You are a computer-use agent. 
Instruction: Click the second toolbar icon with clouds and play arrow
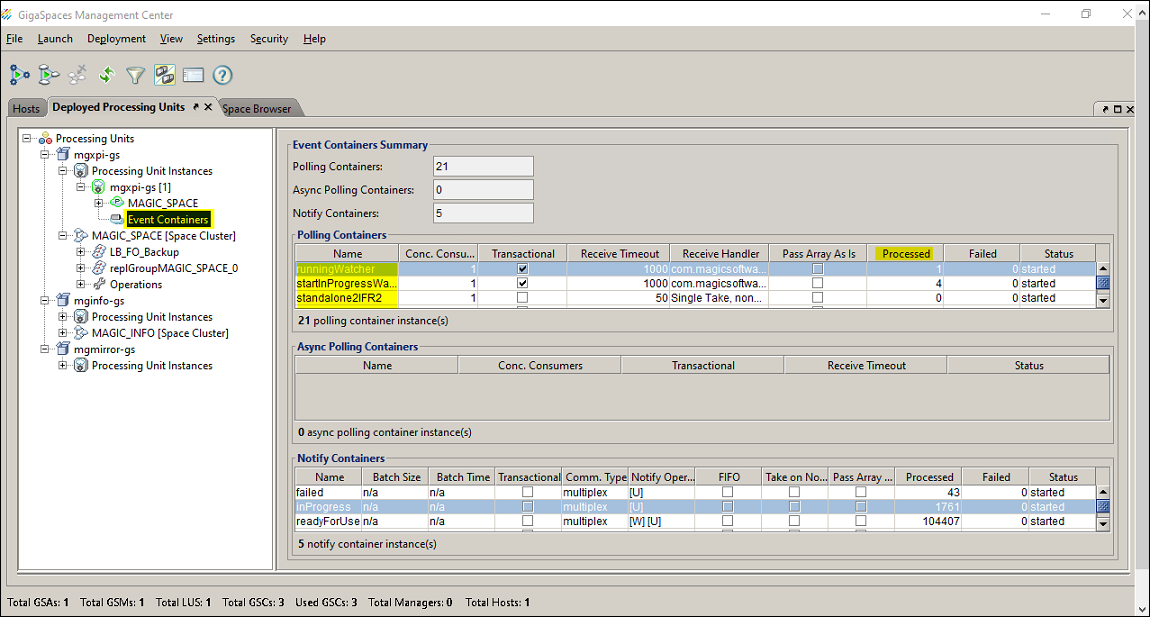(49, 75)
